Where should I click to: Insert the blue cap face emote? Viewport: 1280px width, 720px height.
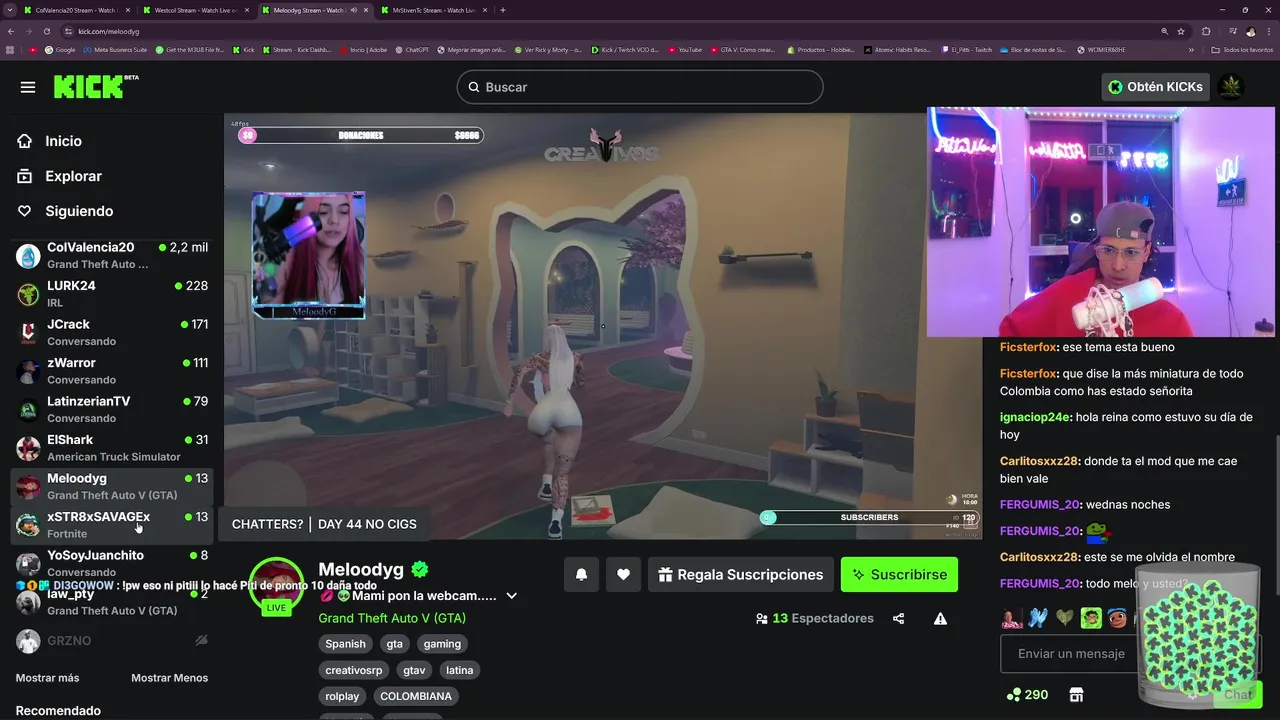[x=1117, y=618]
